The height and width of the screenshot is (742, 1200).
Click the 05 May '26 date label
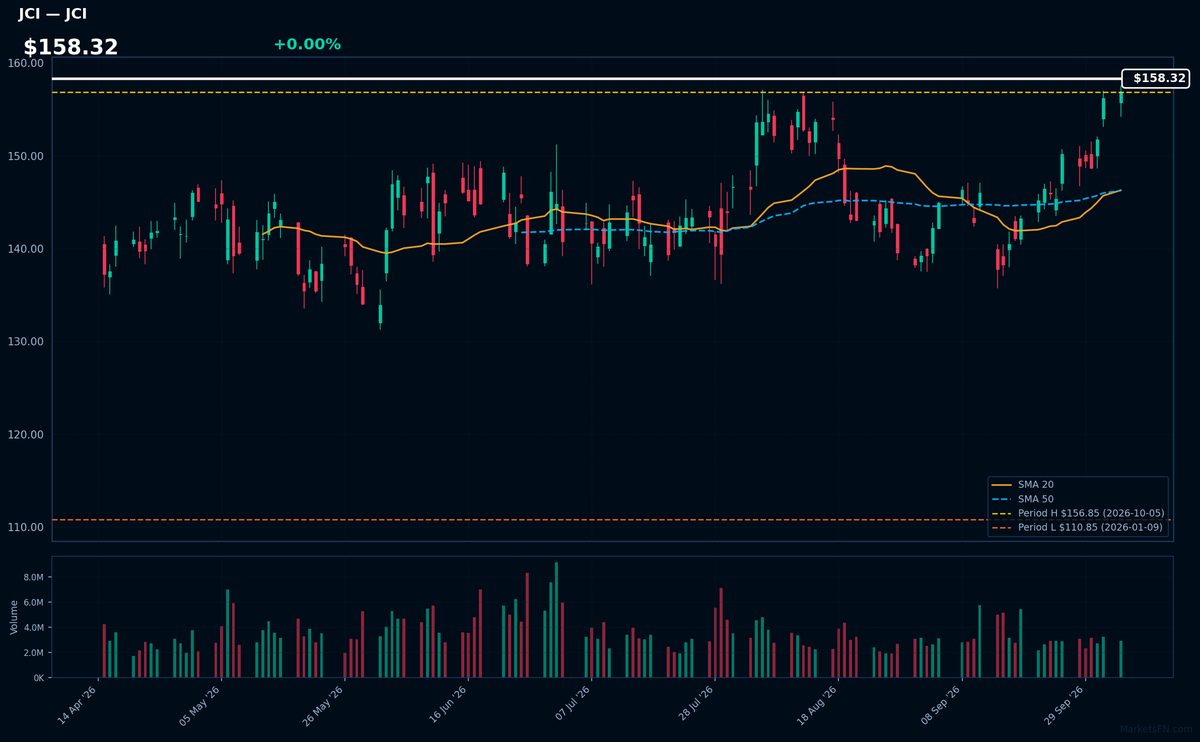click(201, 706)
